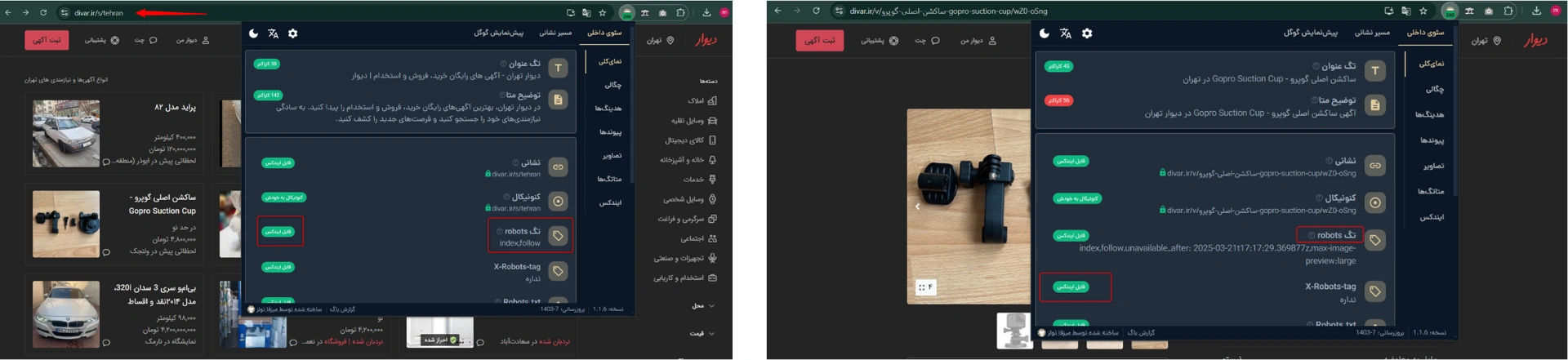Open fullscreen photo view in right window
Screen dimensions: 1568x360
pos(925,287)
